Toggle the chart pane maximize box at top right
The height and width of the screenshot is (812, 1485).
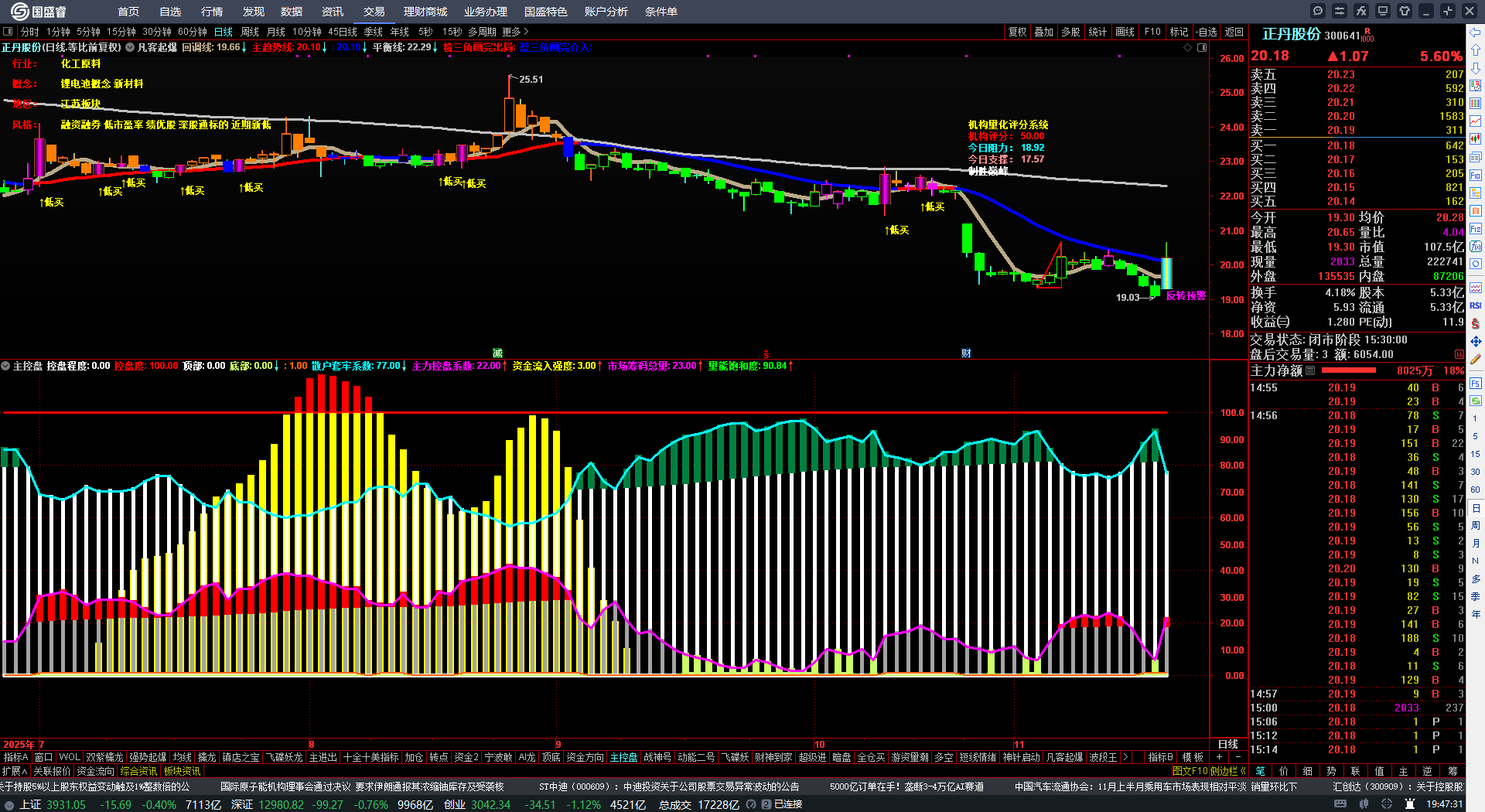coord(1202,47)
